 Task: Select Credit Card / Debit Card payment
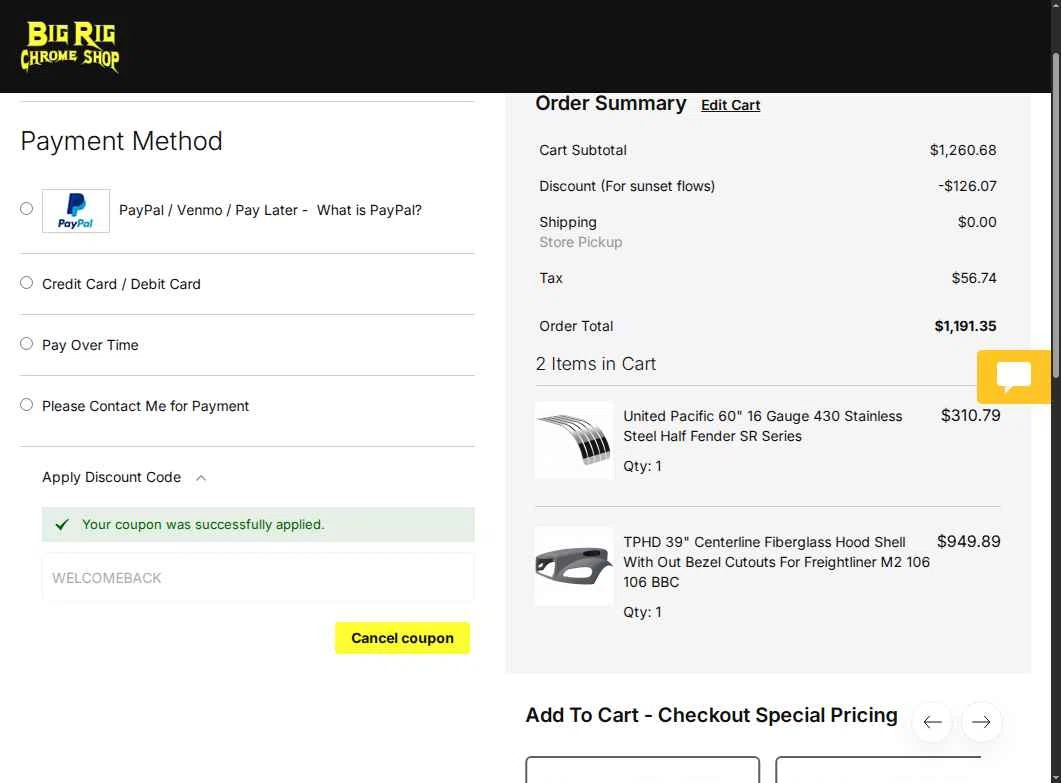[x=26, y=282]
